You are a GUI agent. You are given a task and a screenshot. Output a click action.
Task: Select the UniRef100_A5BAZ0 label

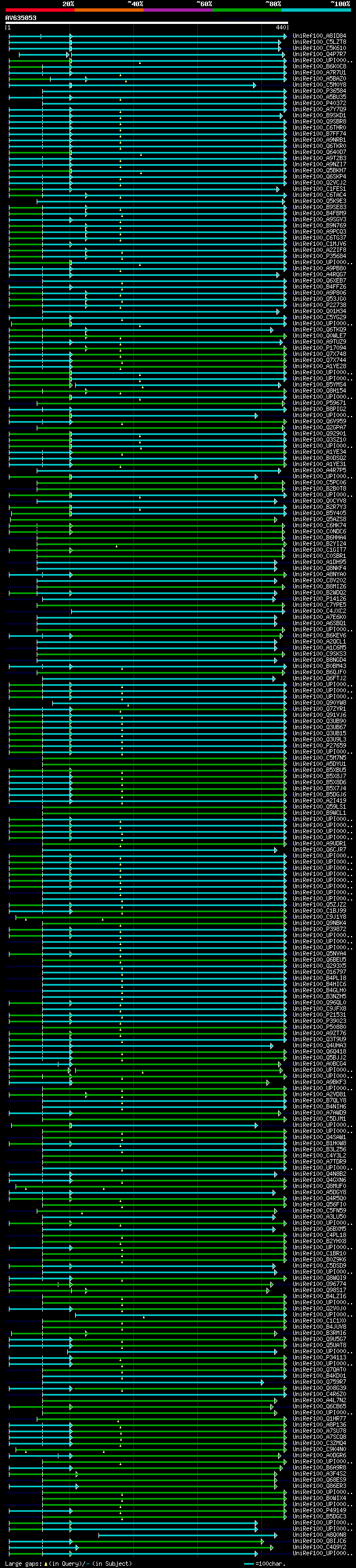pos(319,78)
